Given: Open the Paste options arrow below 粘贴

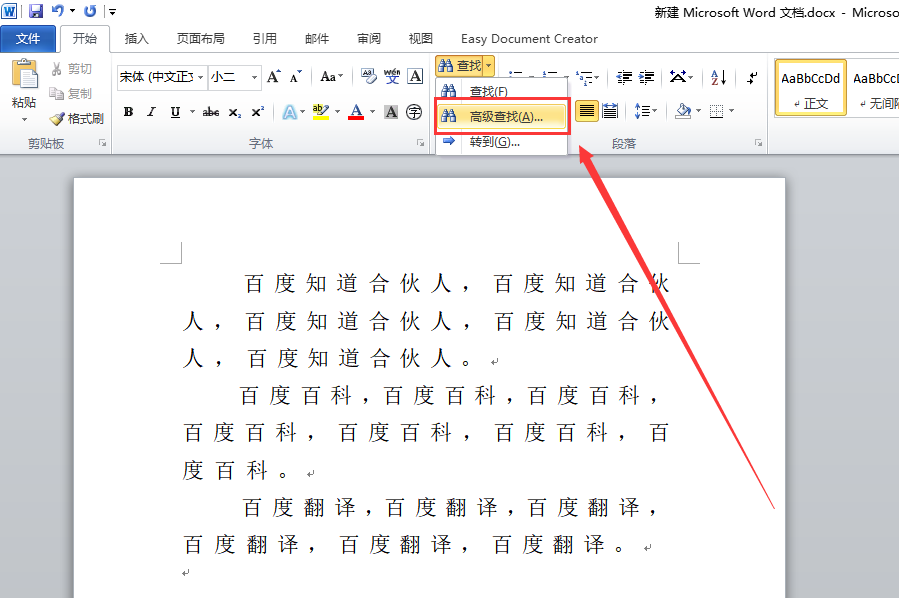Looking at the screenshot, I should click(24, 119).
